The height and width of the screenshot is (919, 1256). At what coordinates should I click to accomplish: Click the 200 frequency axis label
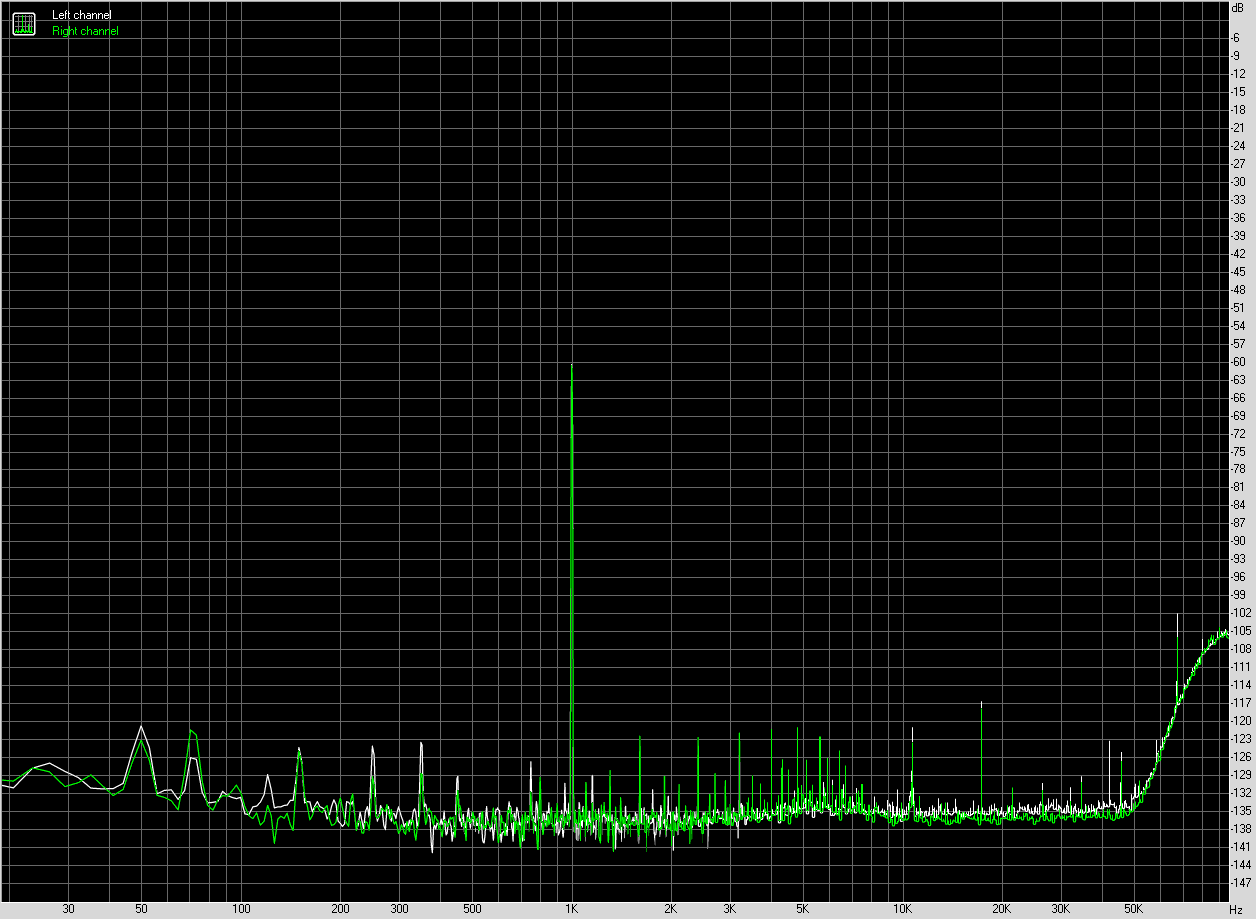tap(340, 909)
